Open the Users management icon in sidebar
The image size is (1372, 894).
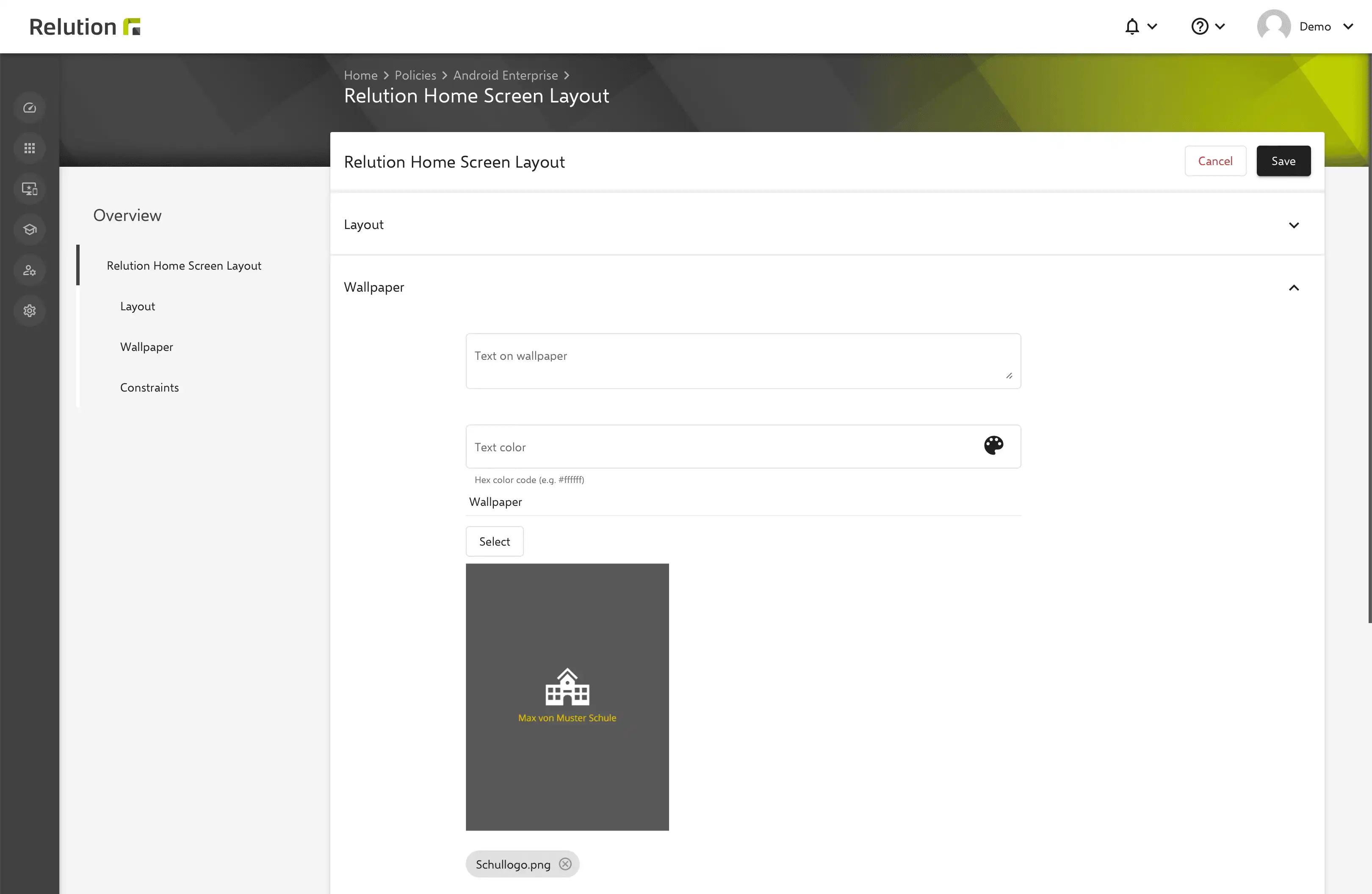click(x=29, y=270)
